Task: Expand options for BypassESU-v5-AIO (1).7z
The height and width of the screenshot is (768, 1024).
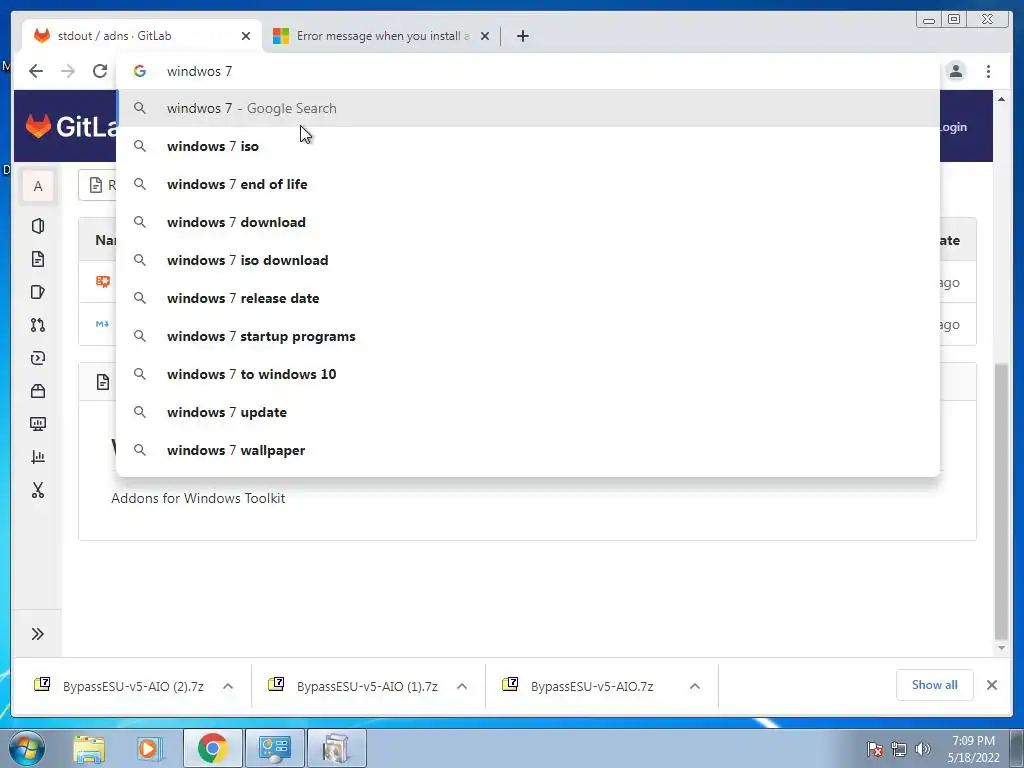Action: click(x=462, y=686)
